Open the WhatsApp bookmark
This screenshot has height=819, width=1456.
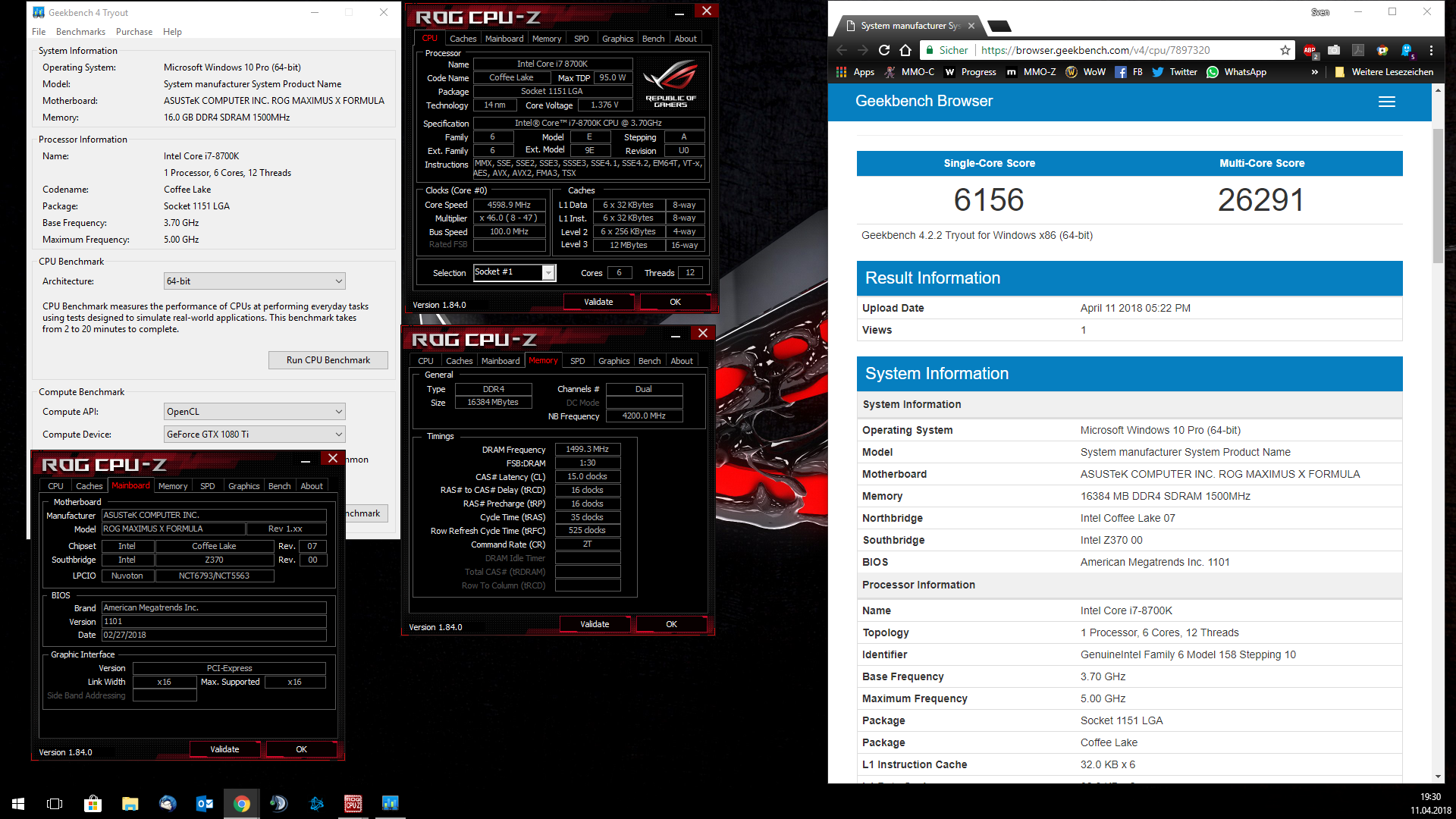coord(1236,72)
